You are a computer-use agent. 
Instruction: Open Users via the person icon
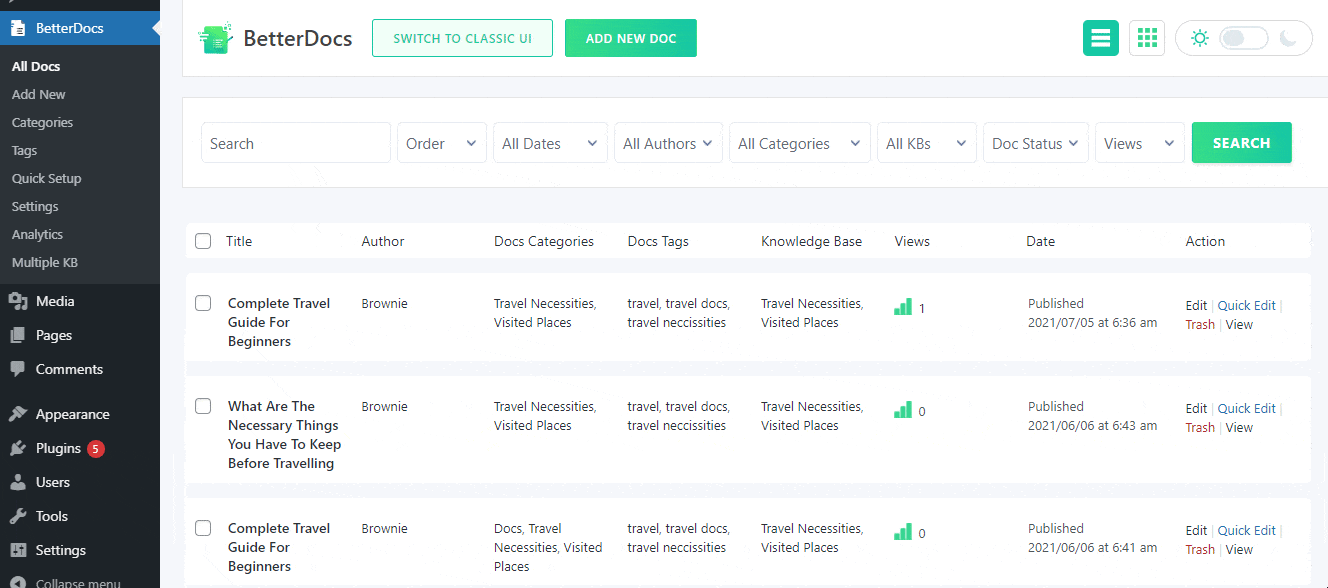[x=18, y=482]
